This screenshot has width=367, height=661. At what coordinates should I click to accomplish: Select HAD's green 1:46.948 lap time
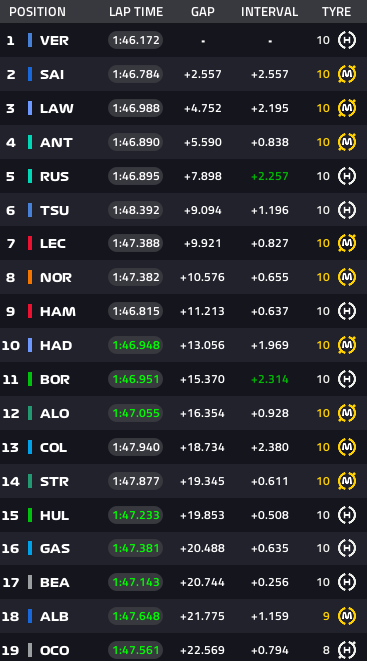136,345
